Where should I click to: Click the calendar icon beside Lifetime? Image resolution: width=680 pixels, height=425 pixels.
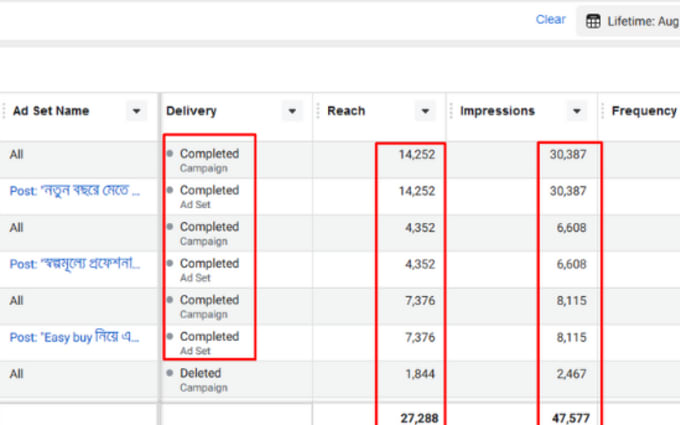(593, 21)
